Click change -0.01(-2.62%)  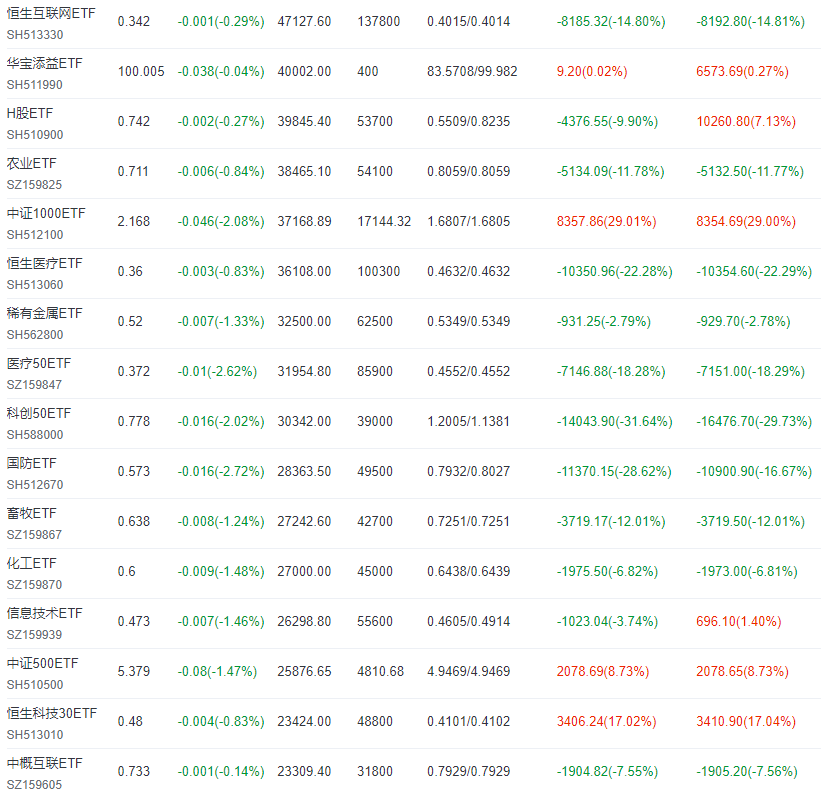(x=217, y=371)
